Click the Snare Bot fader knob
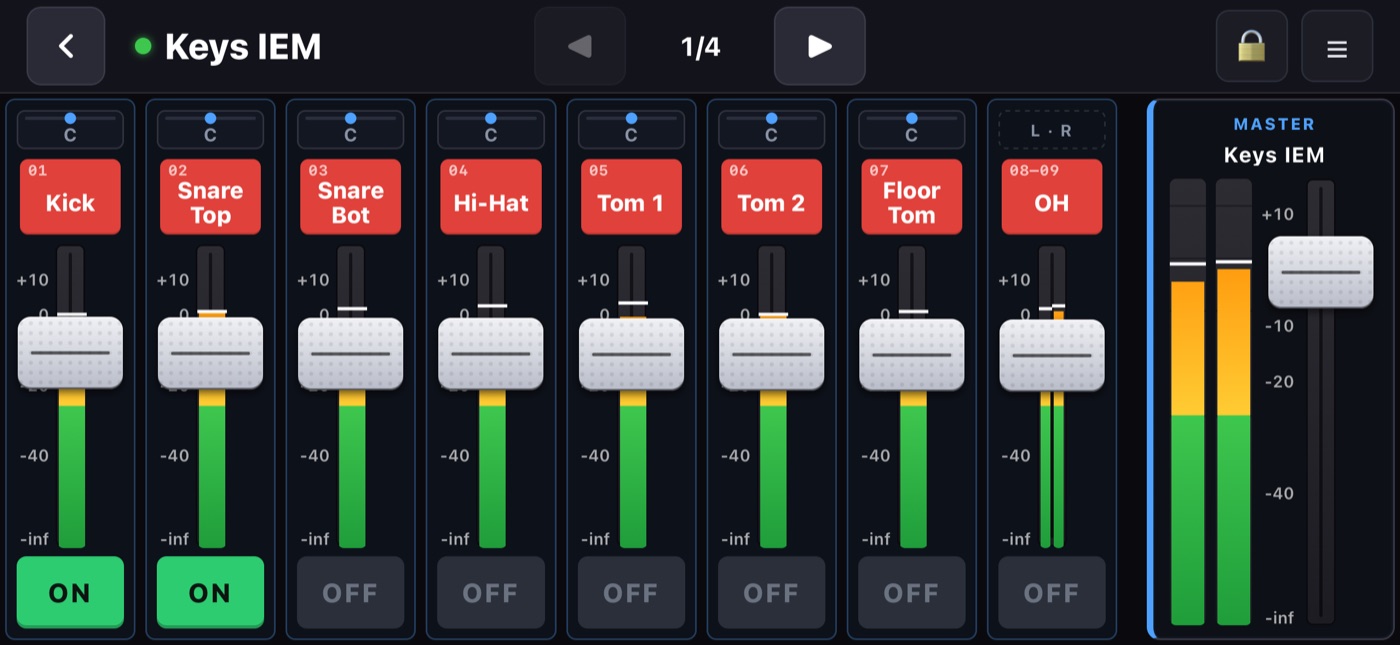 point(350,354)
